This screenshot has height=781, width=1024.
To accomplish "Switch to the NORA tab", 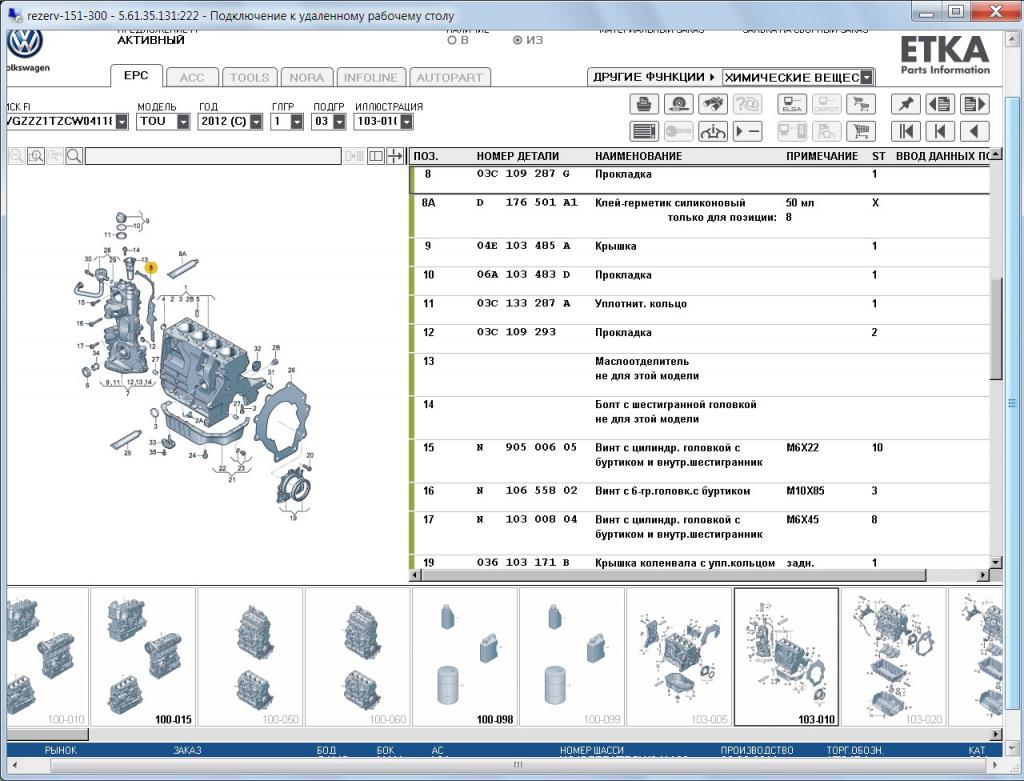I will tap(307, 78).
